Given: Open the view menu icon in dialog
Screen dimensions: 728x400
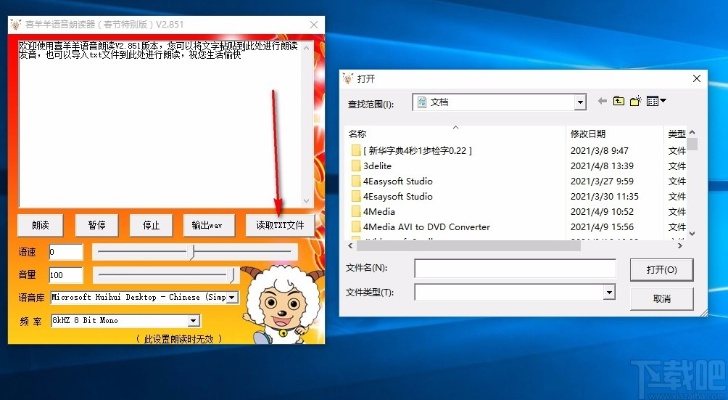Looking at the screenshot, I should 656,101.
